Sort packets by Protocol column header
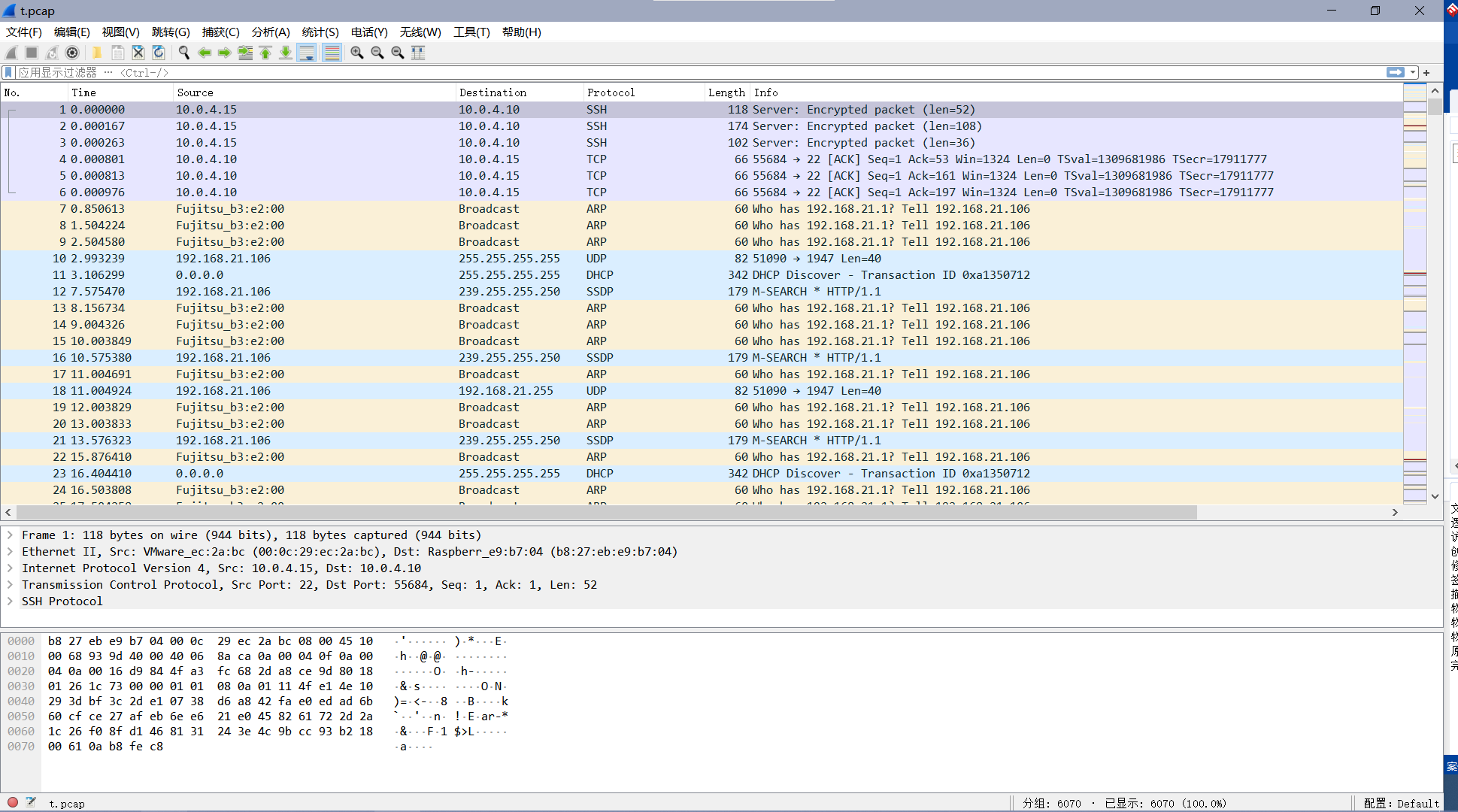Screen dimensions: 1458x812 pos(644,92)
